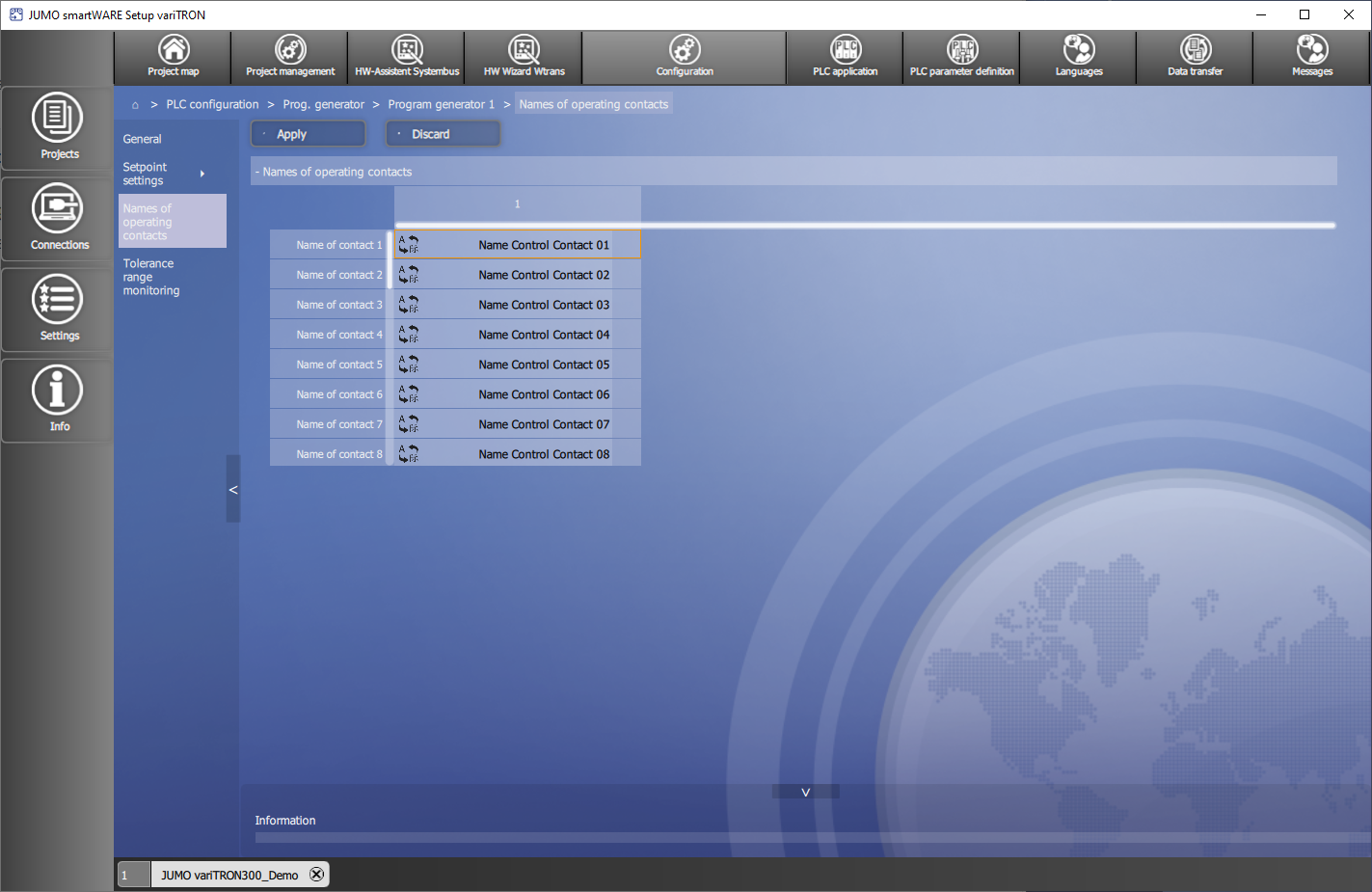Open the Languages toolbar icon
Viewport: 1372px width, 892px height.
pyautogui.click(x=1078, y=57)
